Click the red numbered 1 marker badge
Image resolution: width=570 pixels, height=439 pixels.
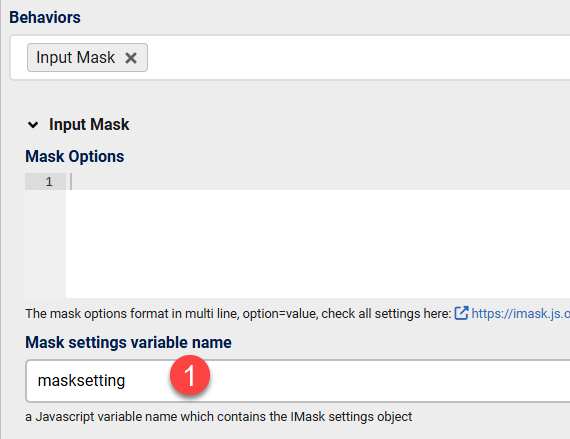tap(190, 375)
